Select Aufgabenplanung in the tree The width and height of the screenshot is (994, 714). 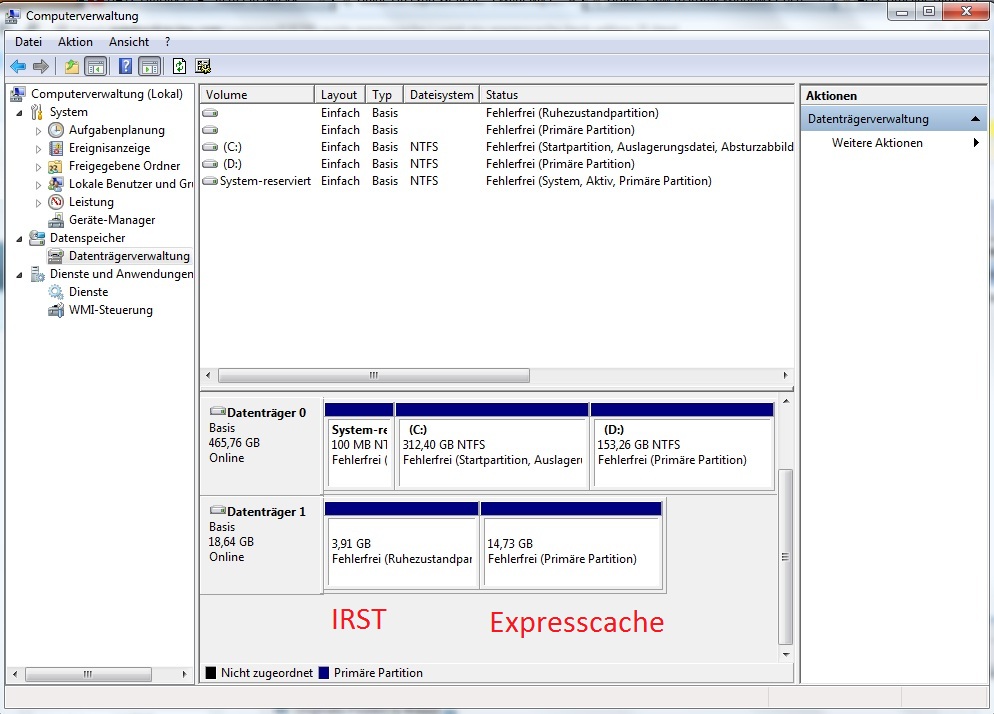pyautogui.click(x=117, y=130)
